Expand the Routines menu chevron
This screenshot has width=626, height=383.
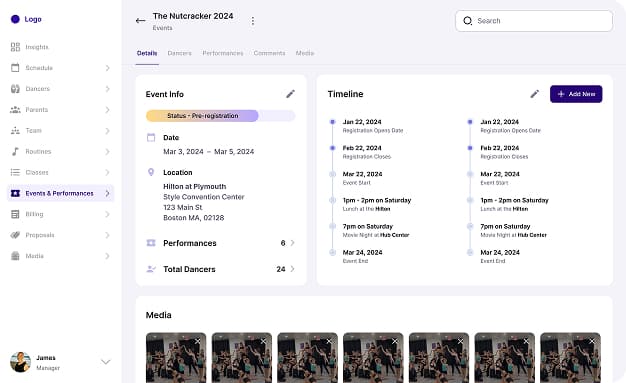click(x=107, y=151)
